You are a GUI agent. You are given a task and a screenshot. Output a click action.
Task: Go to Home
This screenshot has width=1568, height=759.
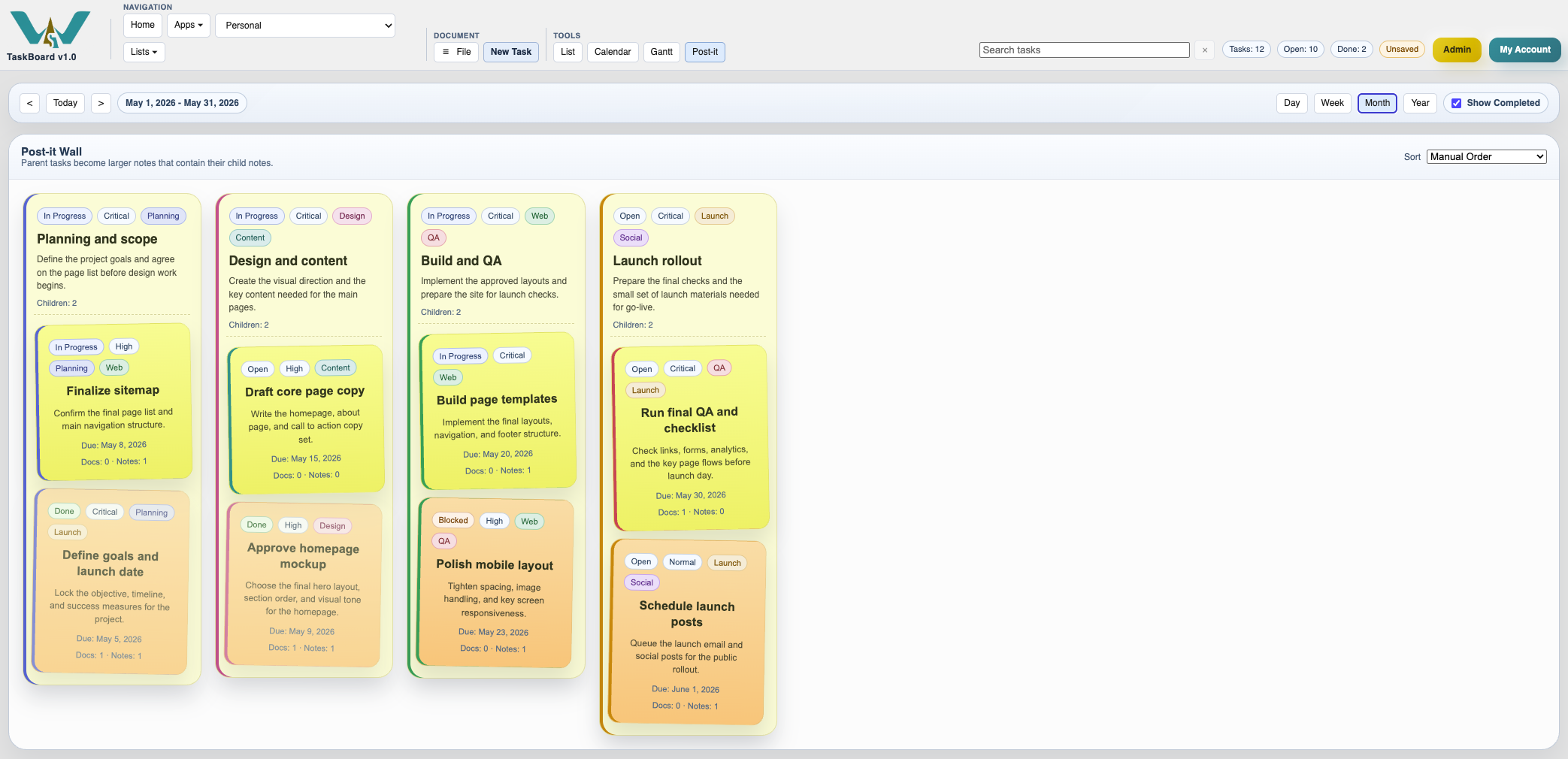143,25
